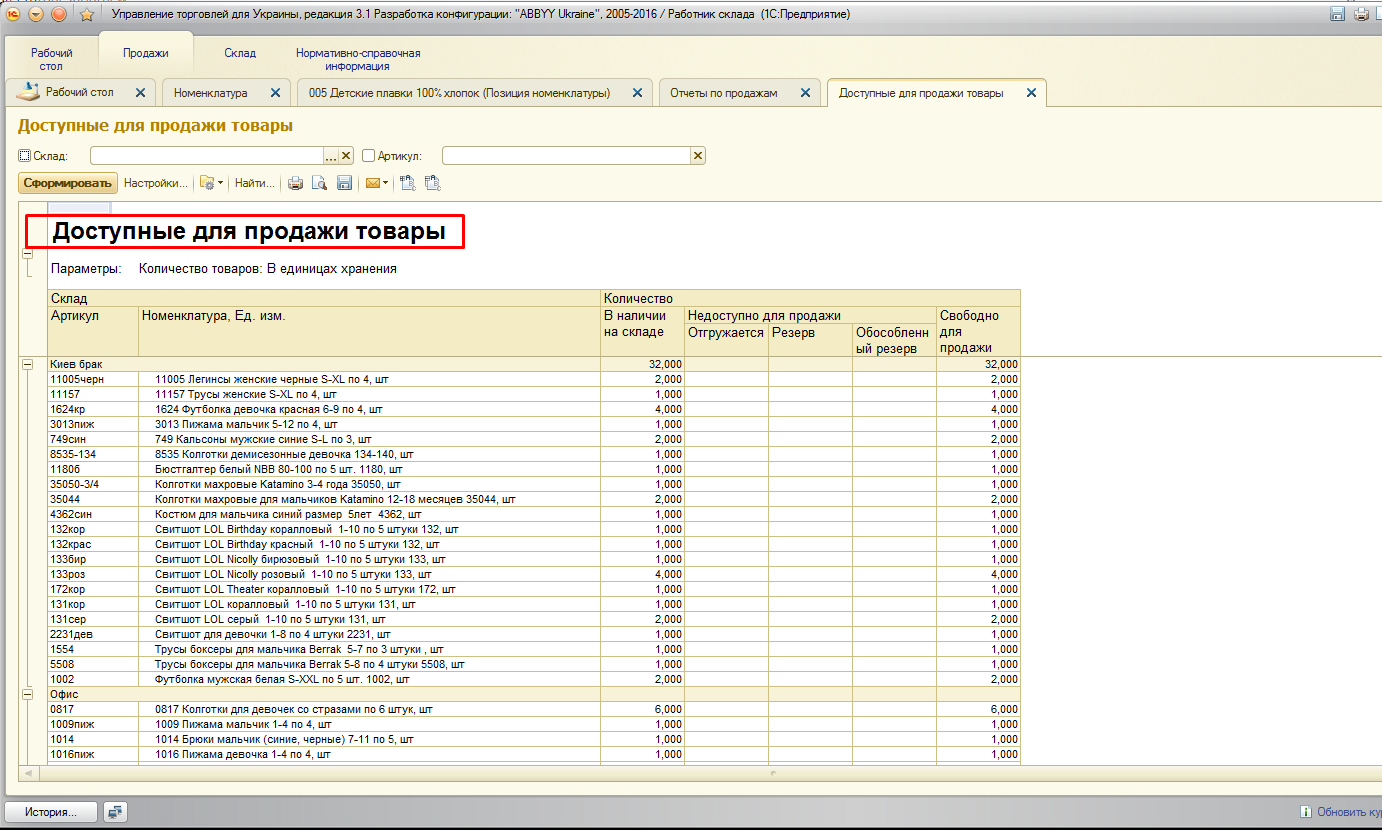Click the В наличии на складе header
This screenshot has height=830, width=1382.
[x=642, y=331]
